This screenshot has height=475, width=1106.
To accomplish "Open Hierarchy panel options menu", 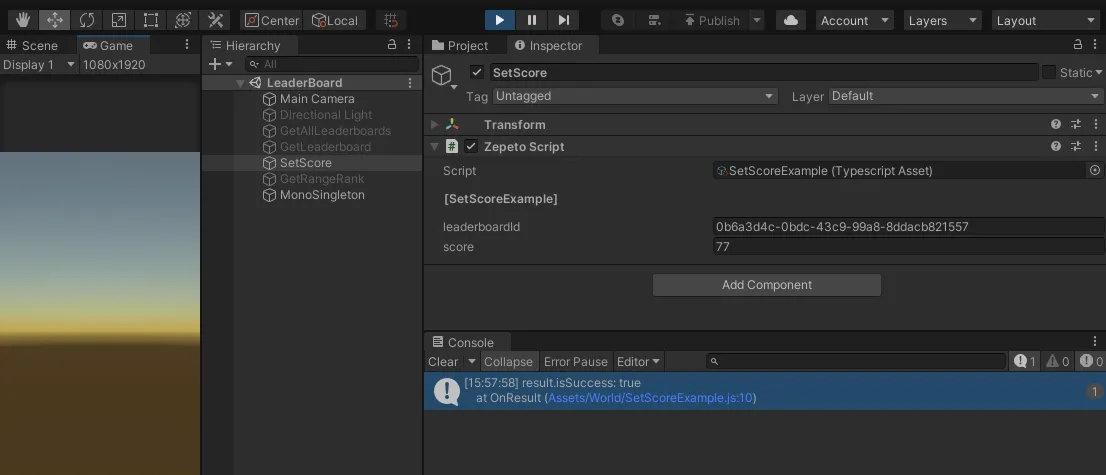I will click(x=411, y=44).
